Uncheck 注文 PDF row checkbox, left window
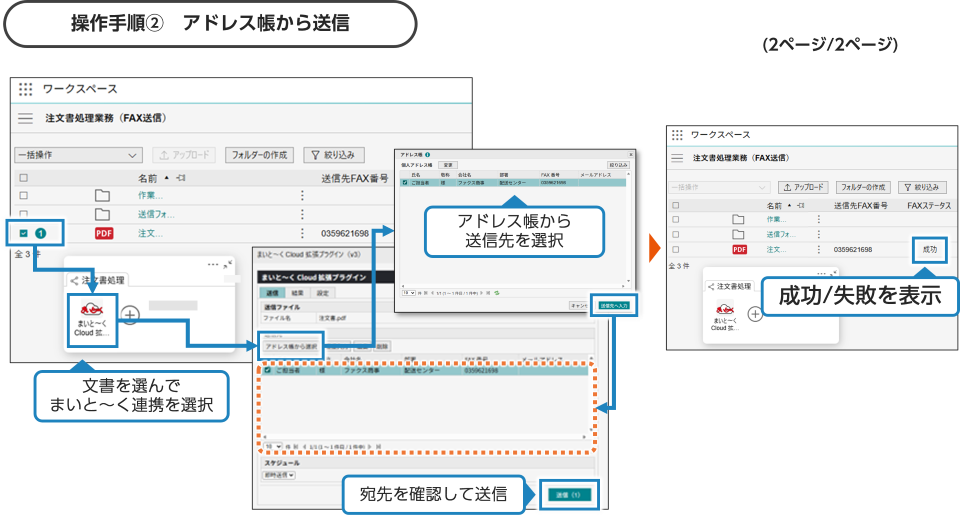 (24, 233)
